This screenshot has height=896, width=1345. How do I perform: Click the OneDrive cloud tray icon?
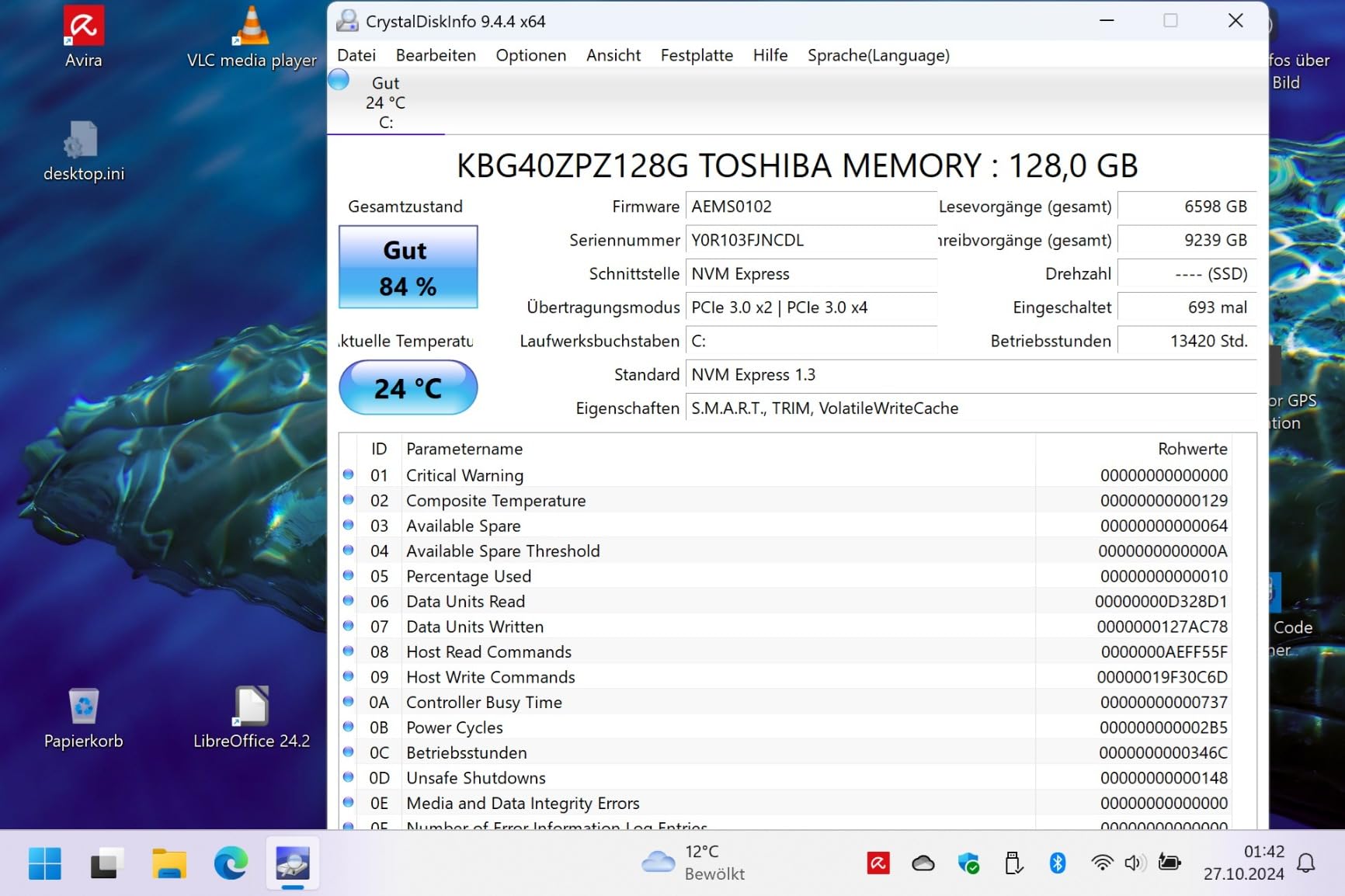click(x=923, y=863)
